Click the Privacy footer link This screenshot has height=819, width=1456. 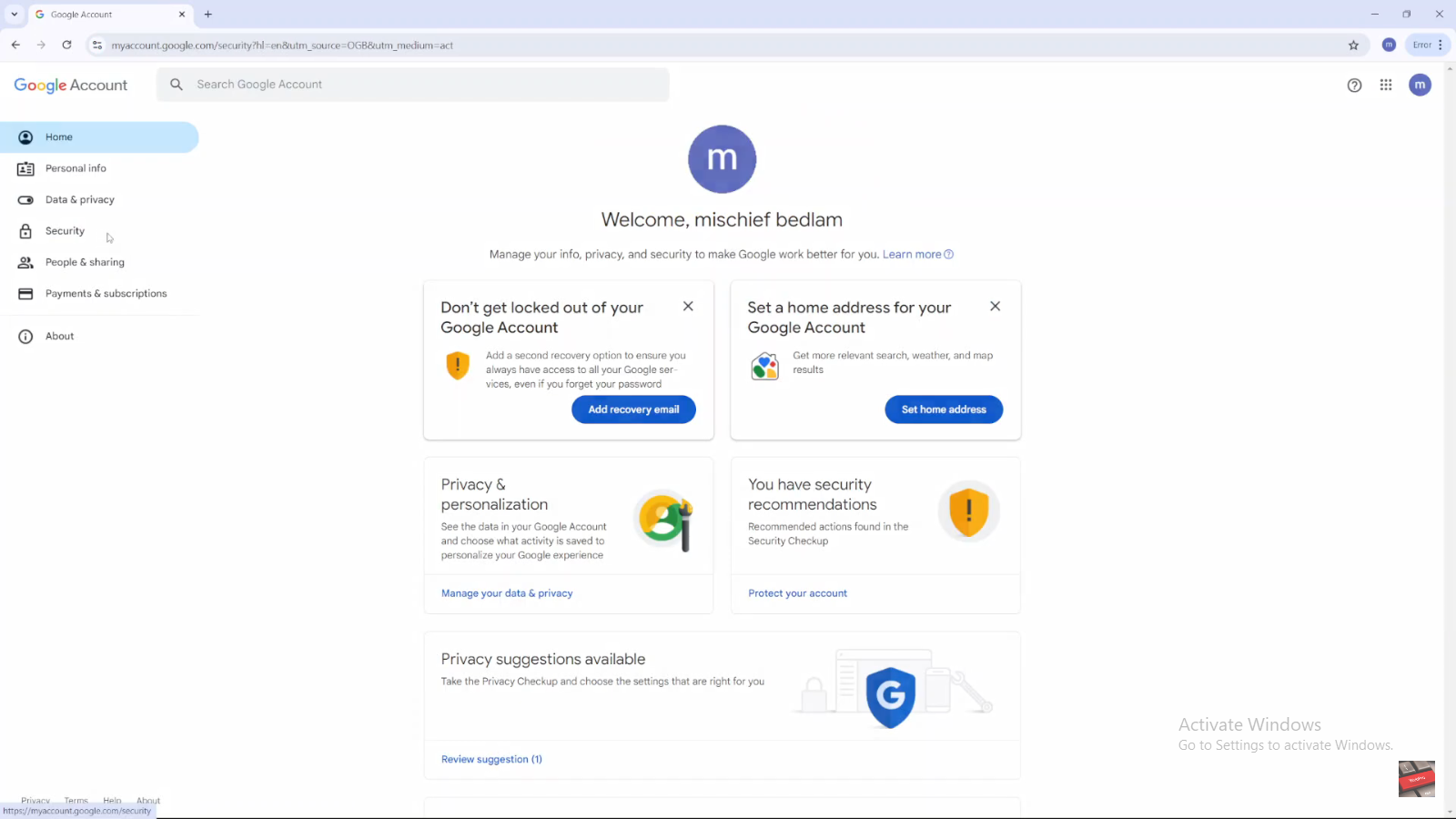35,801
